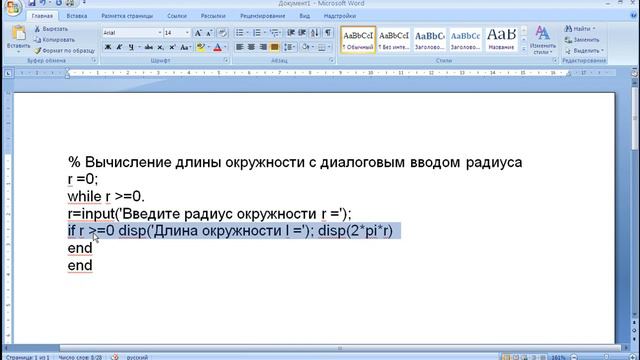This screenshot has width=640, height=360.
Task: Click Заменить (Replace) button
Action: pyautogui.click(x=582, y=40)
